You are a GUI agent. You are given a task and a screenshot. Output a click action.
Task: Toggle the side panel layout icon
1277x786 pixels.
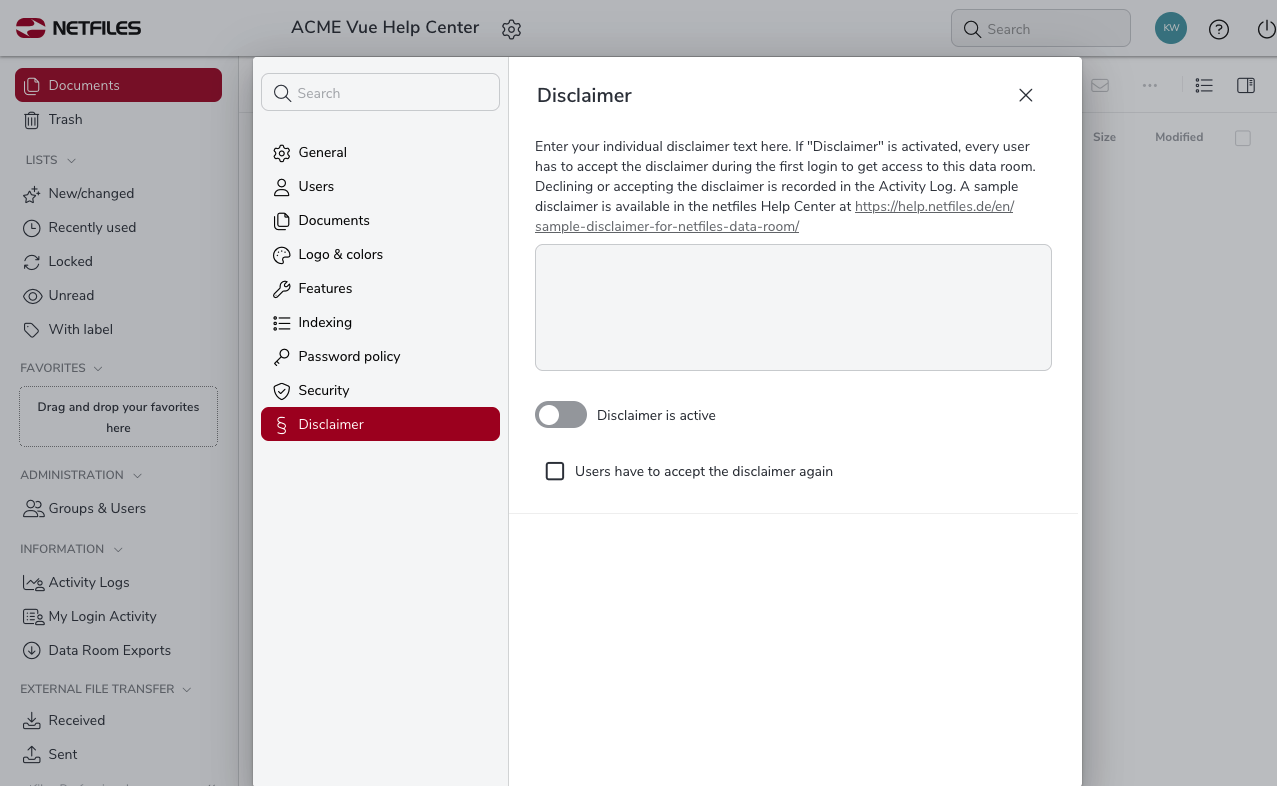[1246, 86]
